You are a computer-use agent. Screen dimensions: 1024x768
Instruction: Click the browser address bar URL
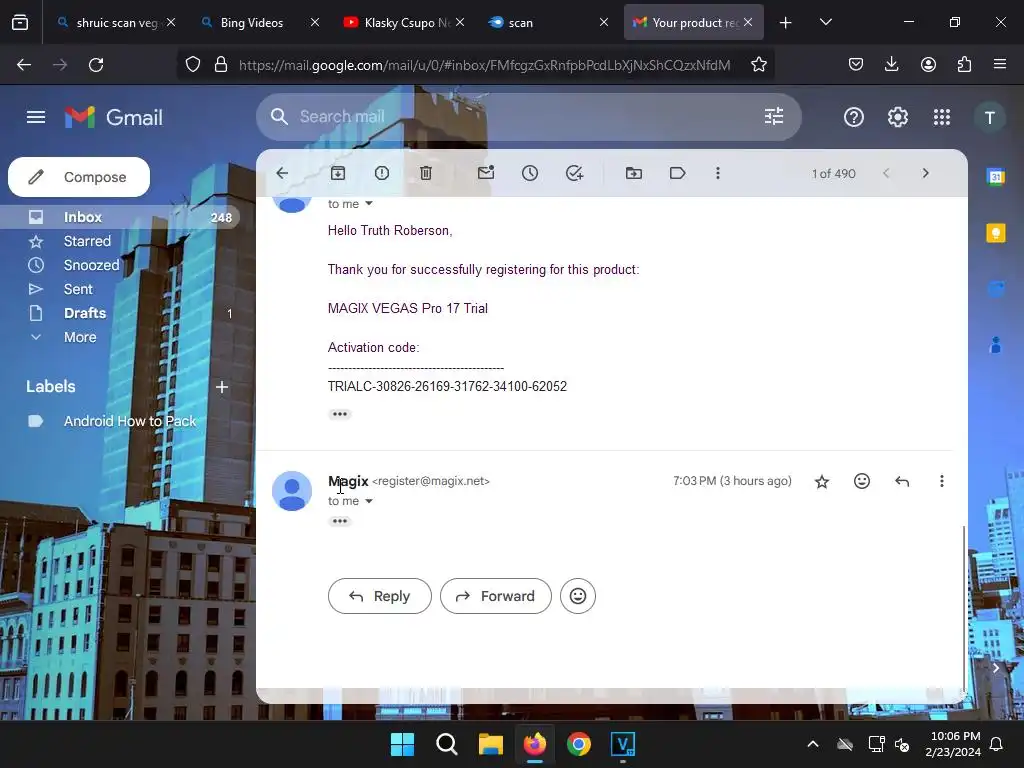[x=484, y=65]
